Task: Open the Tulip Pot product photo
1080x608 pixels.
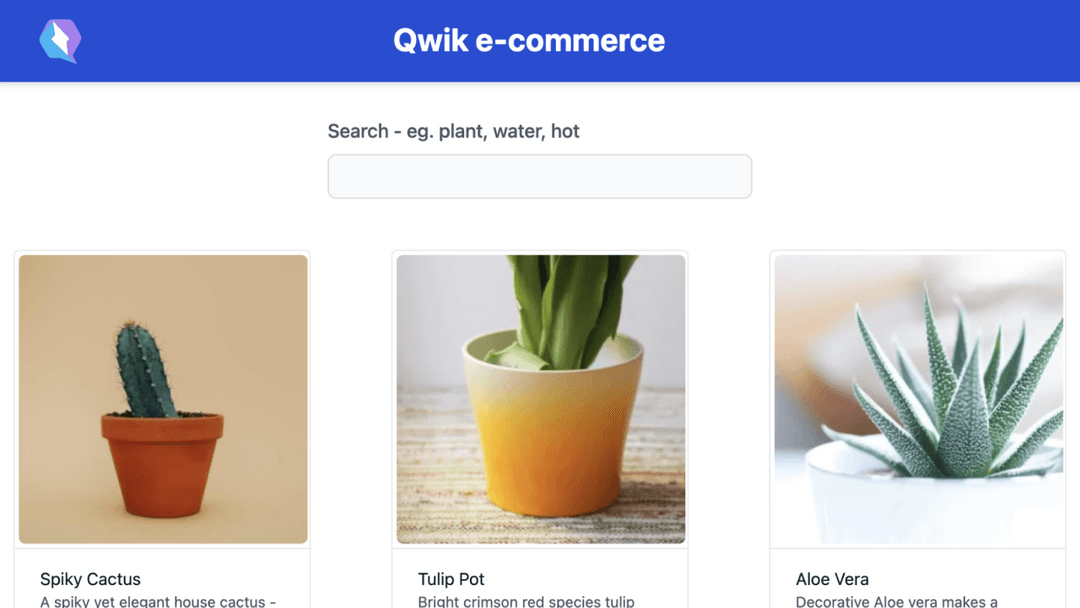Action: click(541, 399)
